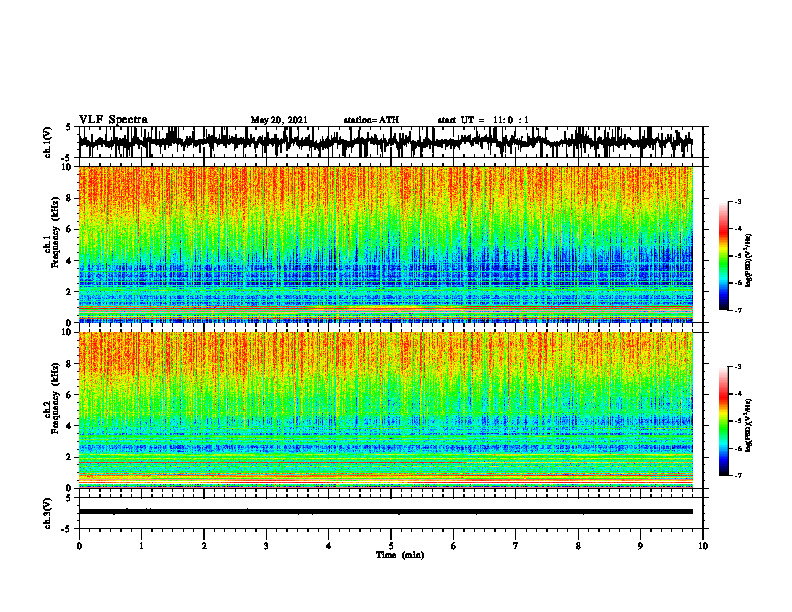Image resolution: width=792 pixels, height=612 pixels.
Task: Click the ch.1 spectrogram panel
Action: coord(385,244)
